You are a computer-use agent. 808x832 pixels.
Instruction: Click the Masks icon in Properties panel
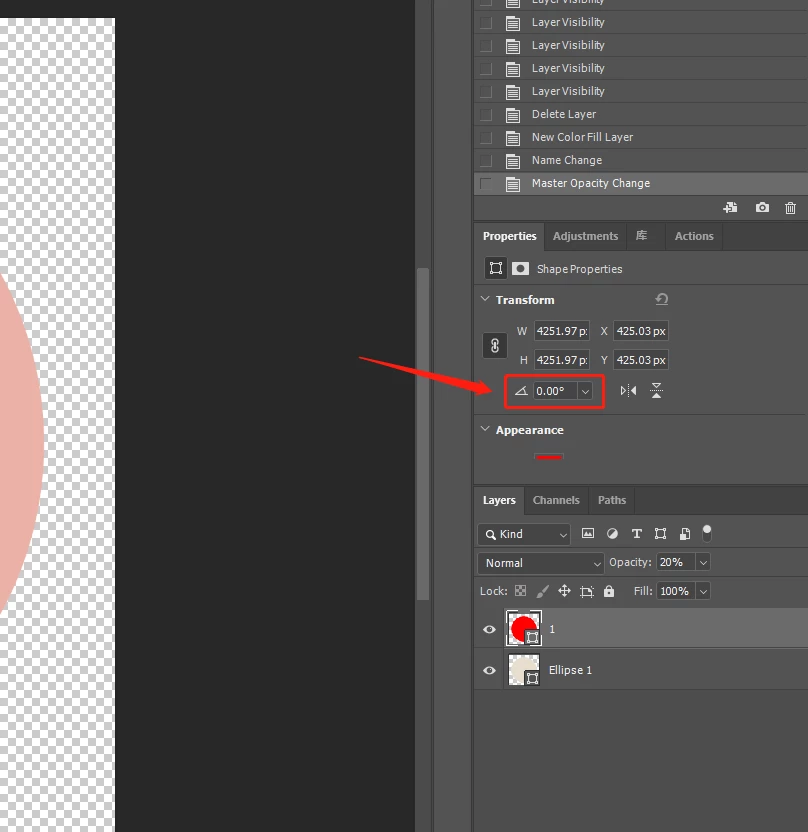click(x=520, y=268)
